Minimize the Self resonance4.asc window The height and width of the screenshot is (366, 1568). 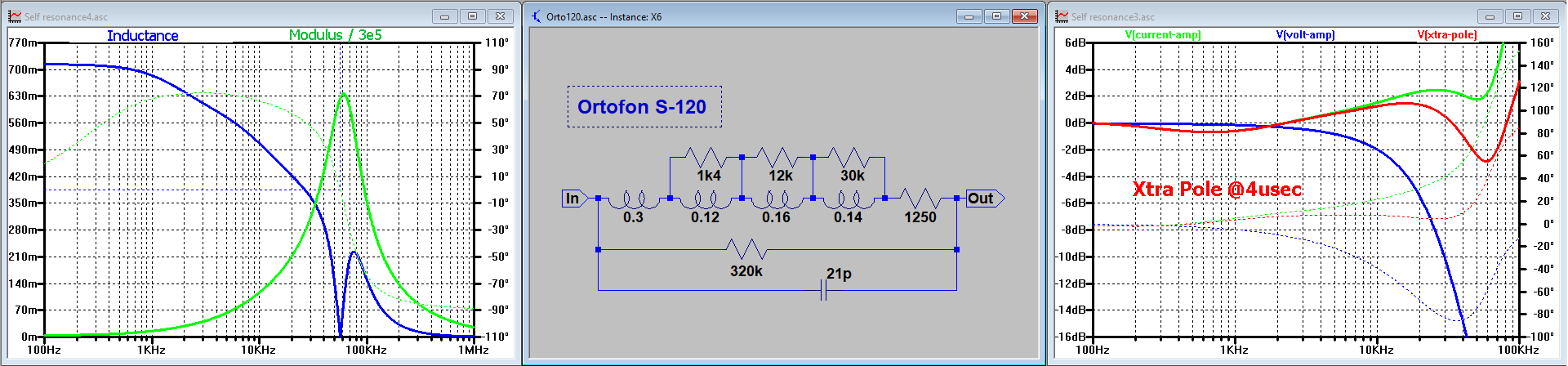click(445, 16)
